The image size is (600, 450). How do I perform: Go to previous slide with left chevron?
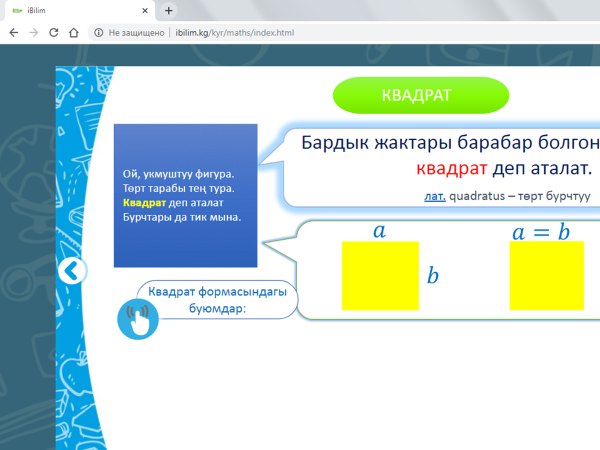[x=72, y=271]
